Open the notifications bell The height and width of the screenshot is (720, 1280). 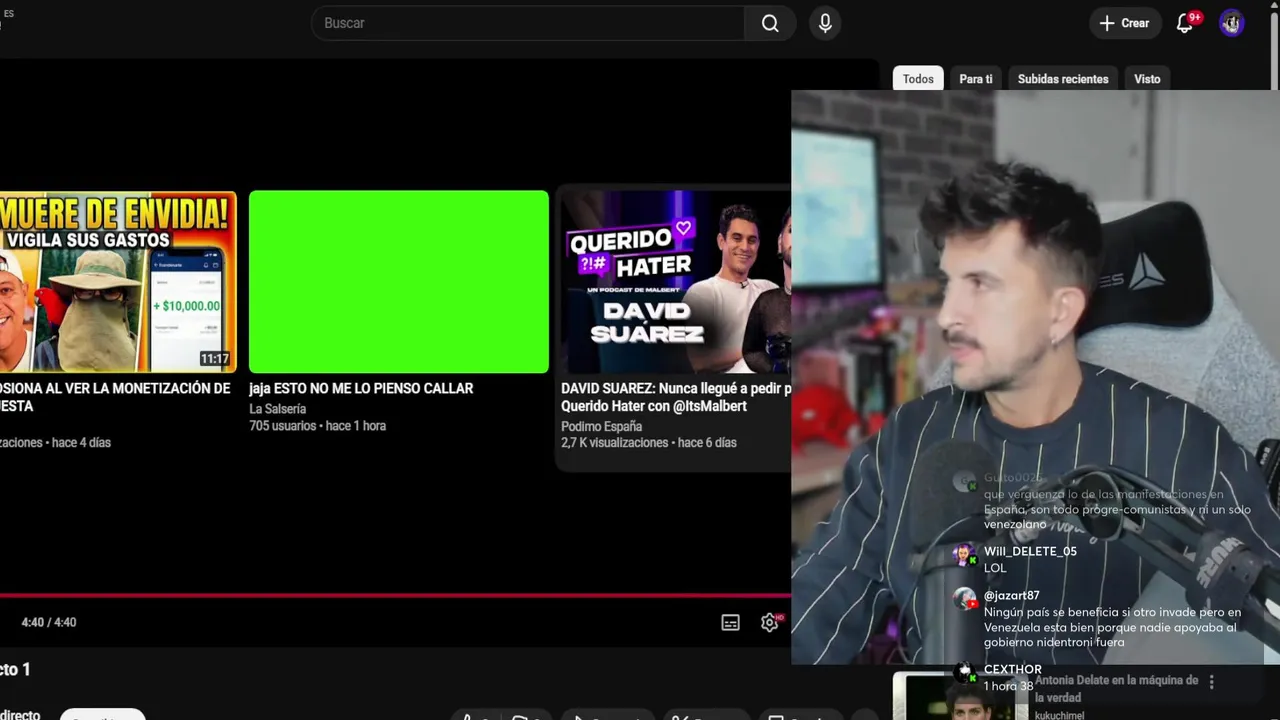coord(1185,23)
